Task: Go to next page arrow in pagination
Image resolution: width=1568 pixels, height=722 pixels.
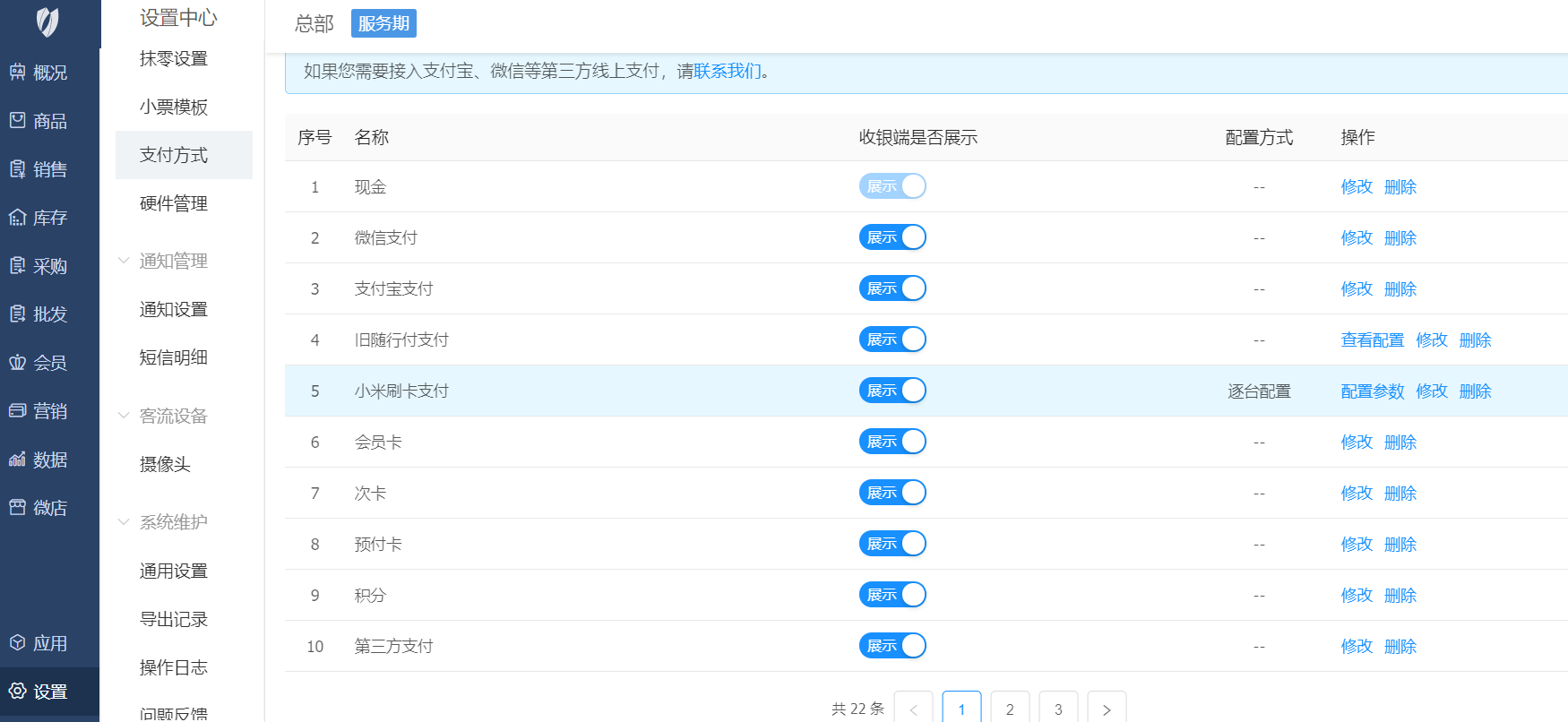Action: click(x=1107, y=709)
